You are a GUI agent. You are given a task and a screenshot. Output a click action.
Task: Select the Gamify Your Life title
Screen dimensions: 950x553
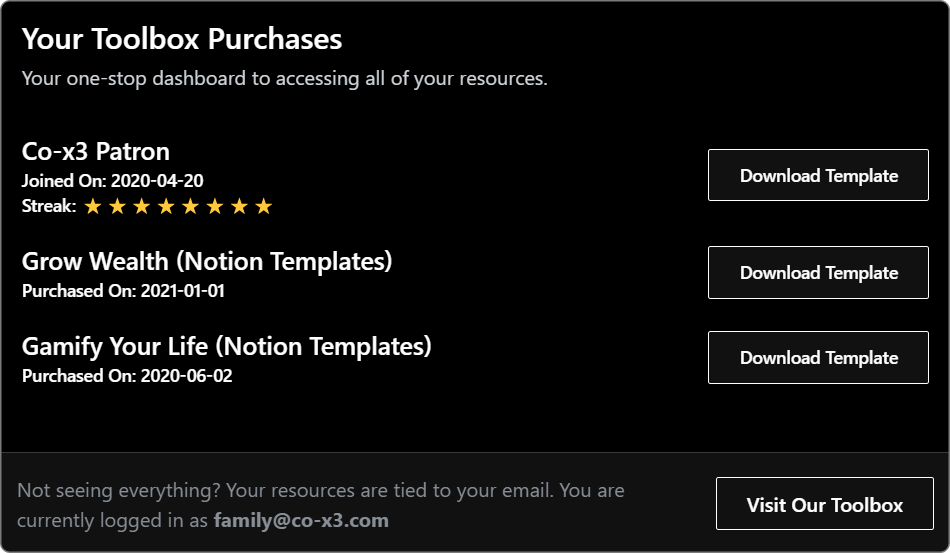[x=227, y=346]
